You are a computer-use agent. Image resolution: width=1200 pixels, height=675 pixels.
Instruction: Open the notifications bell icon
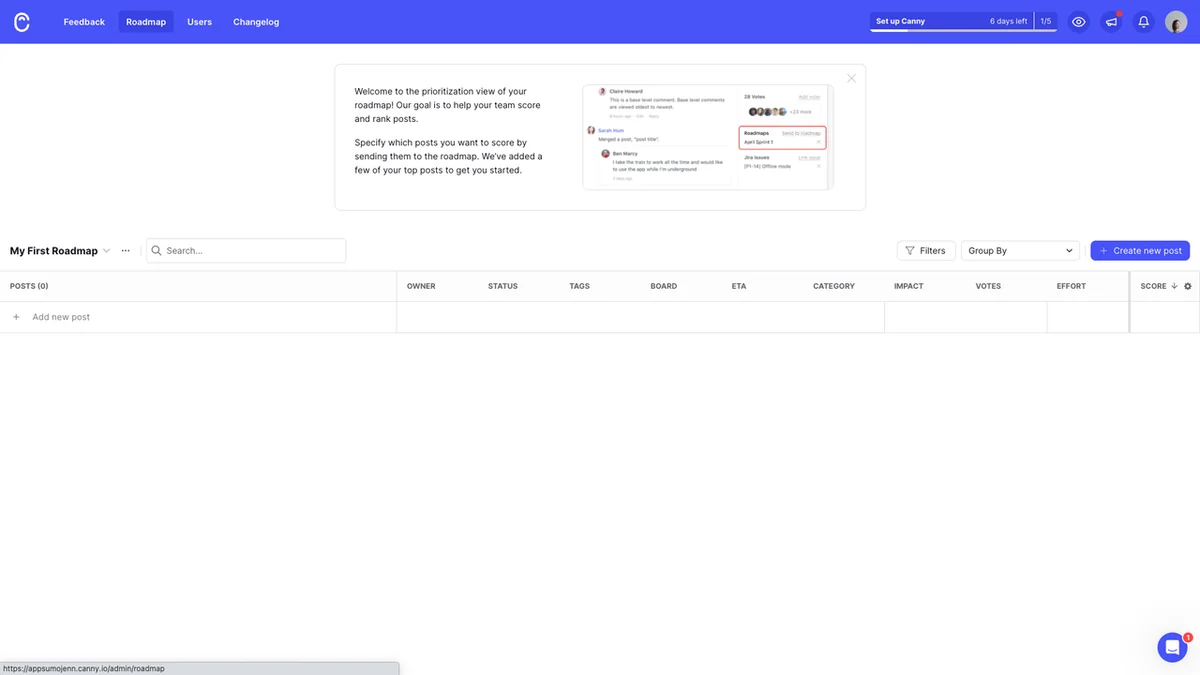coord(1144,22)
